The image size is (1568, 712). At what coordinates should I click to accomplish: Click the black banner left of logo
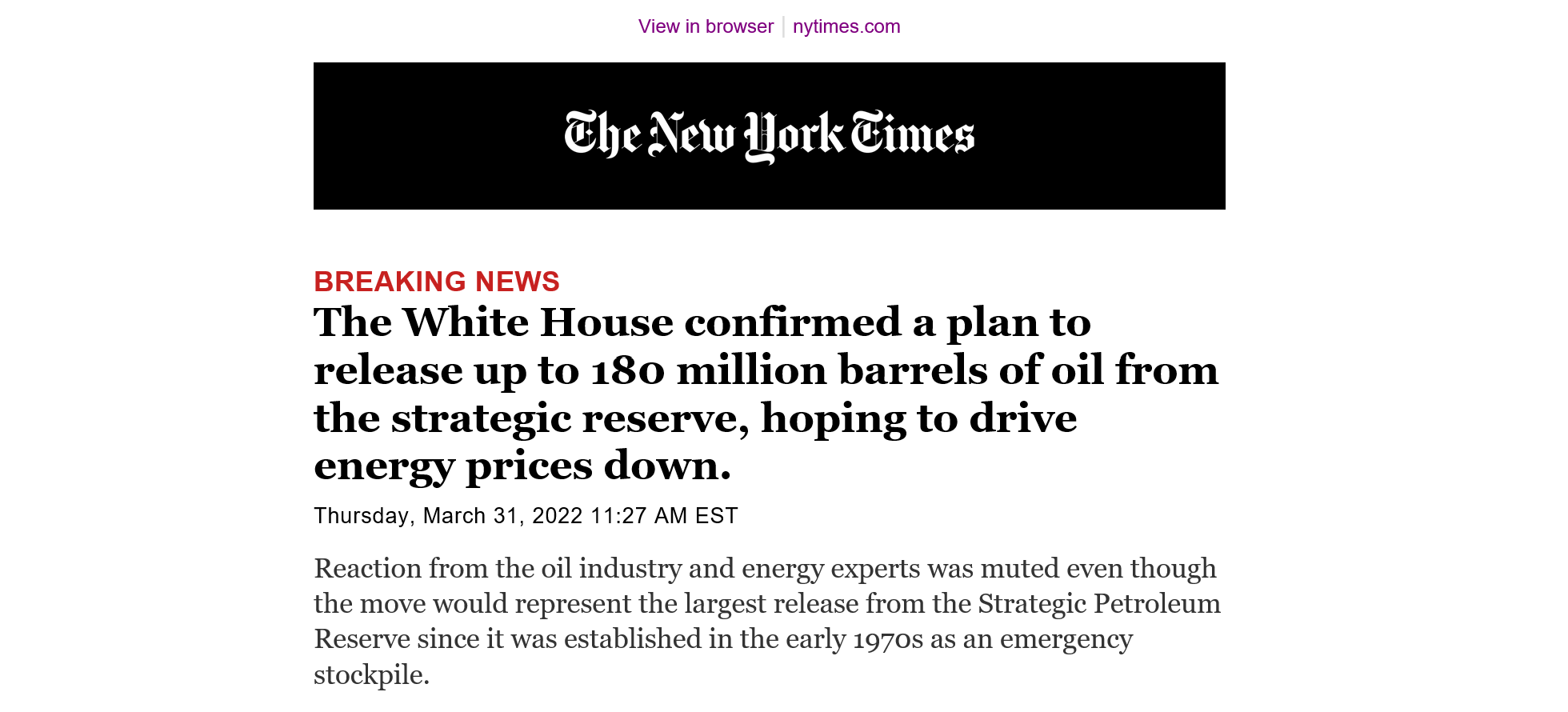click(438, 136)
